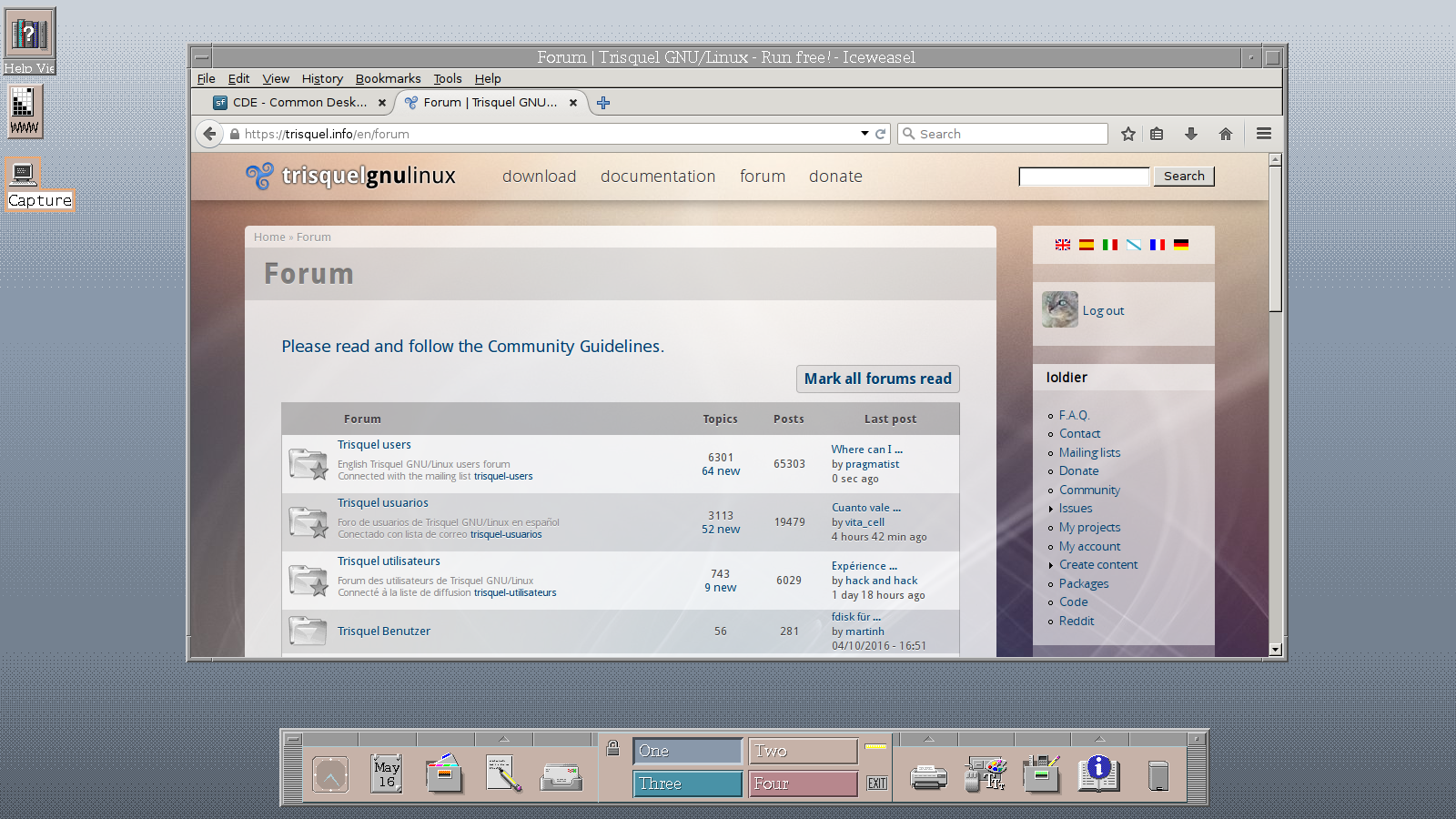Open the printer icon on CDE panel
1456x819 pixels.
(x=927, y=775)
